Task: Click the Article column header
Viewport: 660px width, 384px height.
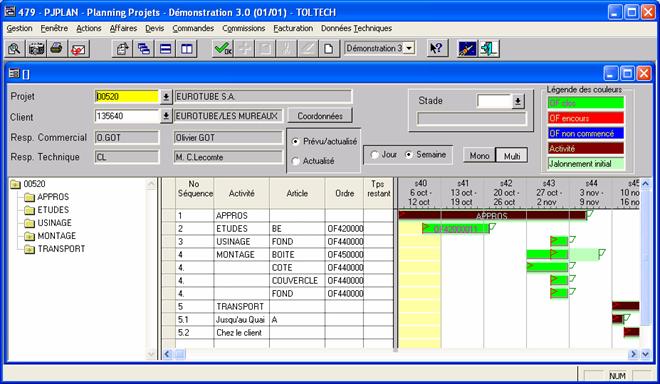Action: (297, 193)
